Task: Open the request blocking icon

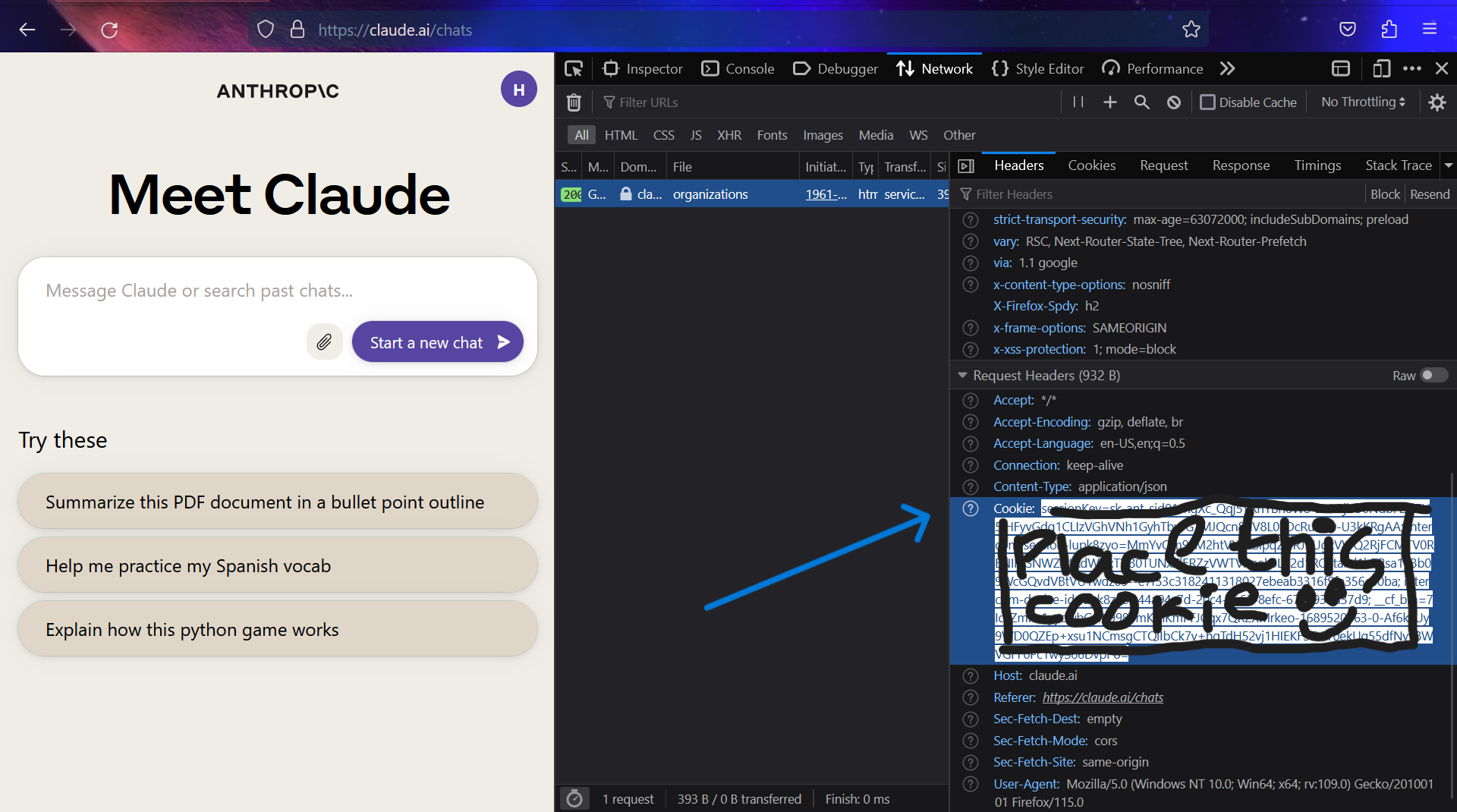Action: click(x=1173, y=102)
